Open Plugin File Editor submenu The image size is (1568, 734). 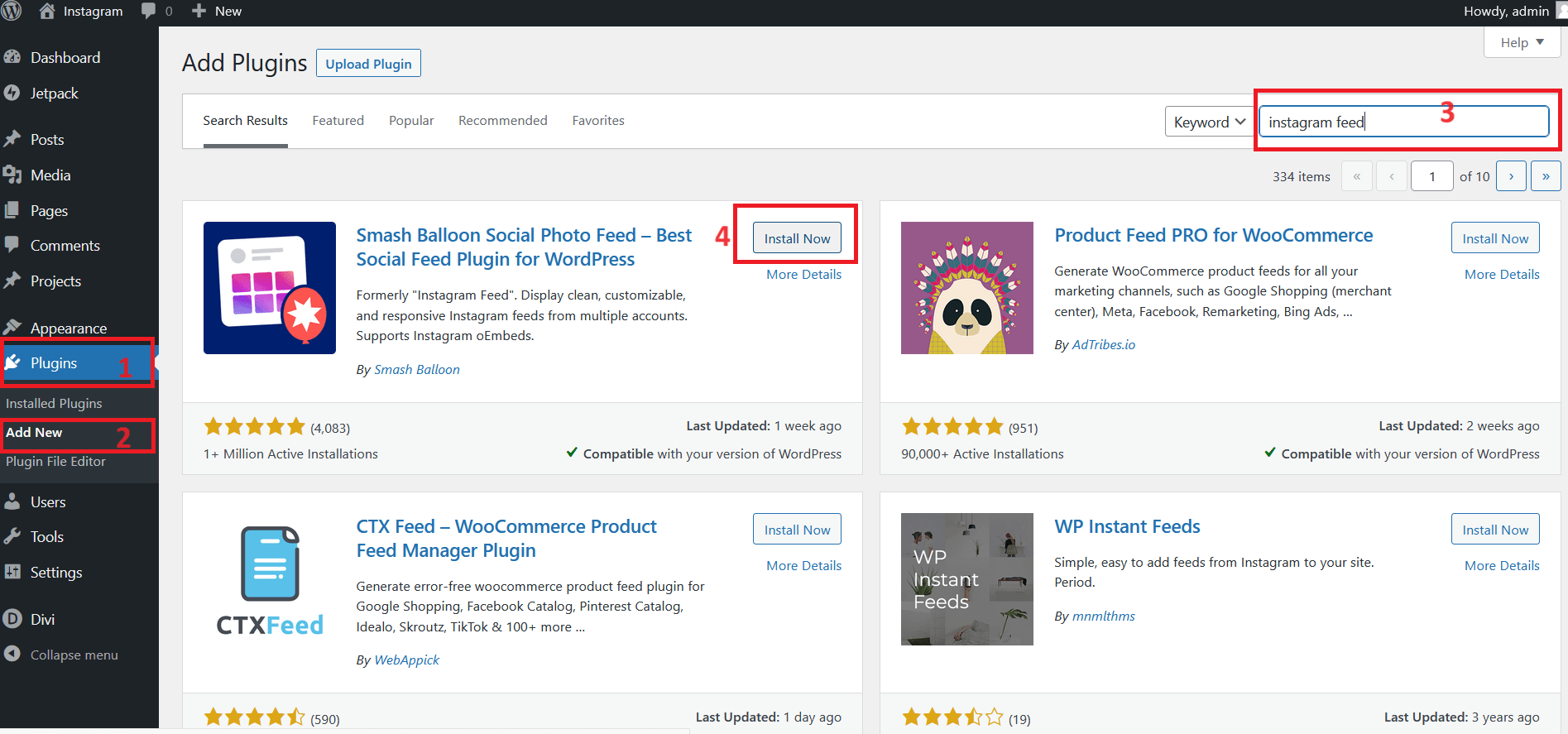point(56,462)
